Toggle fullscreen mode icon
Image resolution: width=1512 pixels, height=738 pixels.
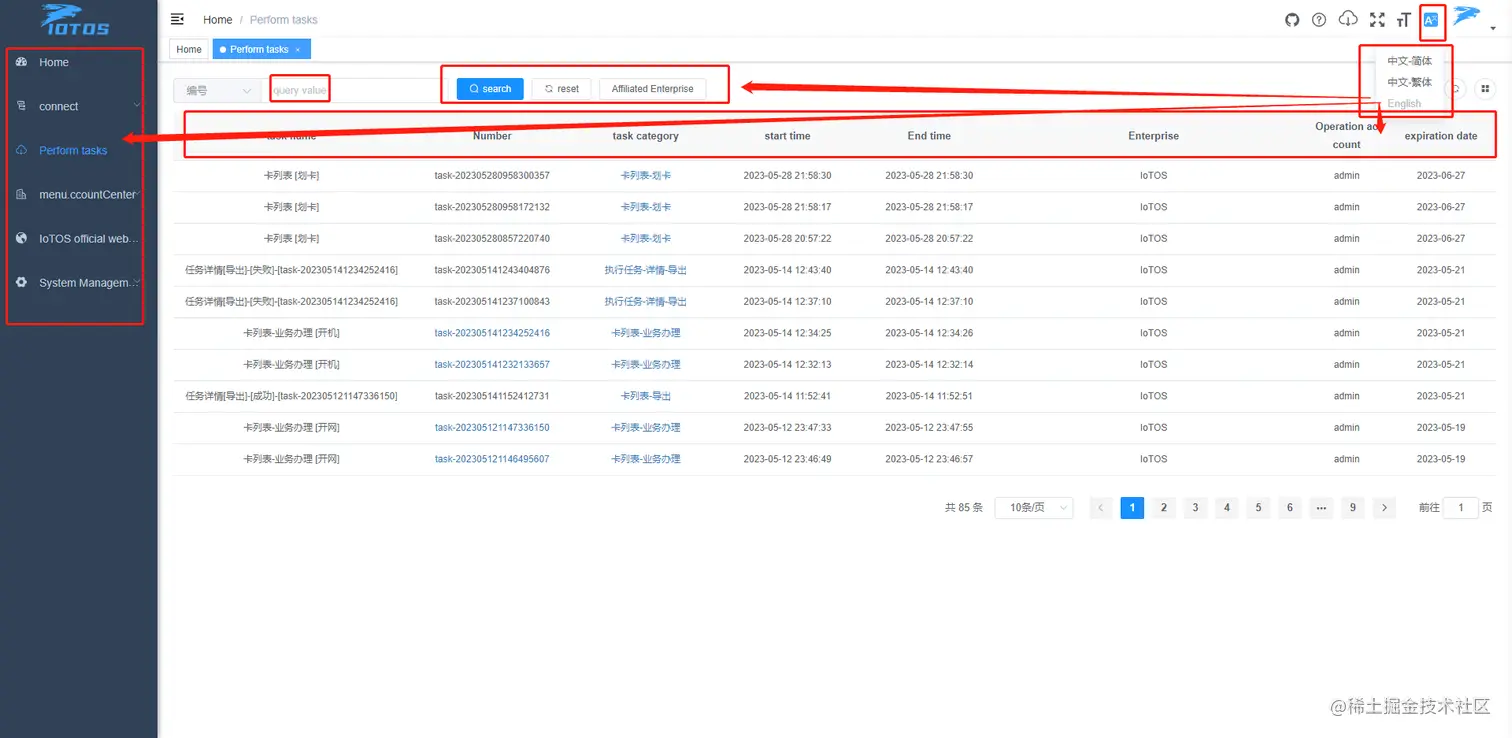pos(1377,19)
